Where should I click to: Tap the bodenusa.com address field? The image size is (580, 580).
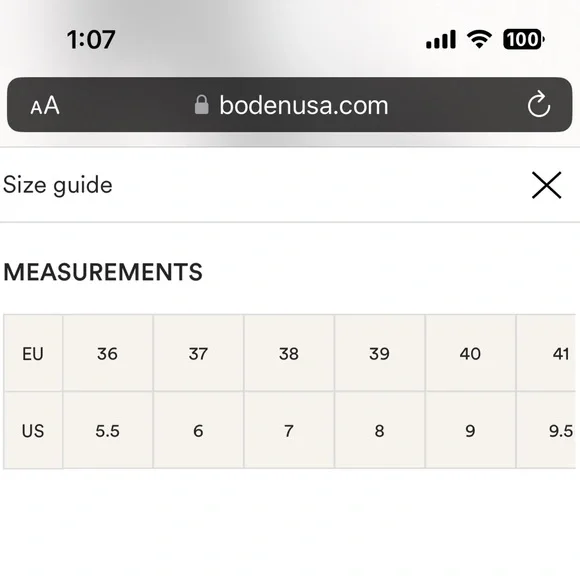tap(290, 105)
